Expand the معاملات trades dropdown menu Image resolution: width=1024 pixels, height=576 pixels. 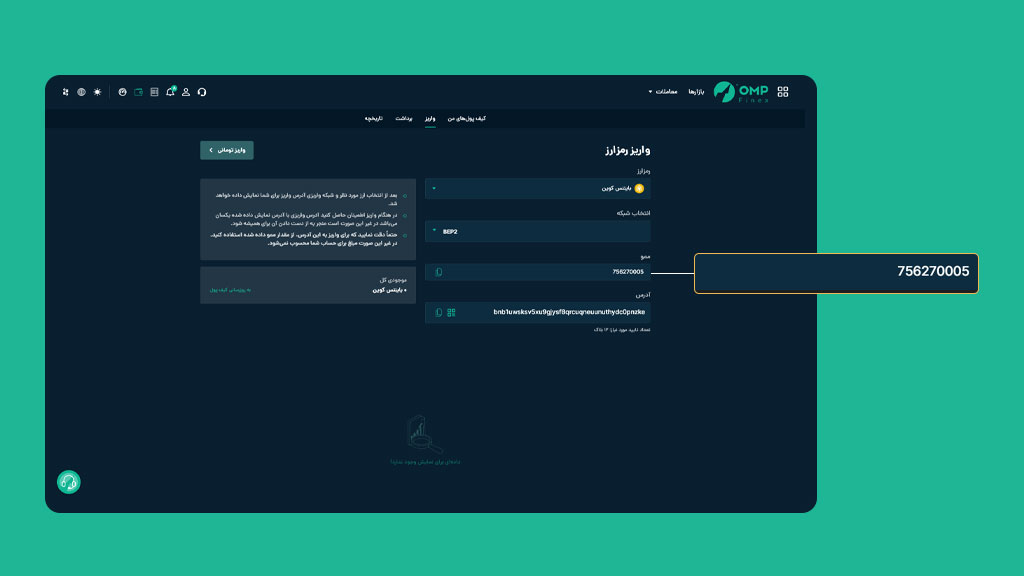click(x=663, y=92)
